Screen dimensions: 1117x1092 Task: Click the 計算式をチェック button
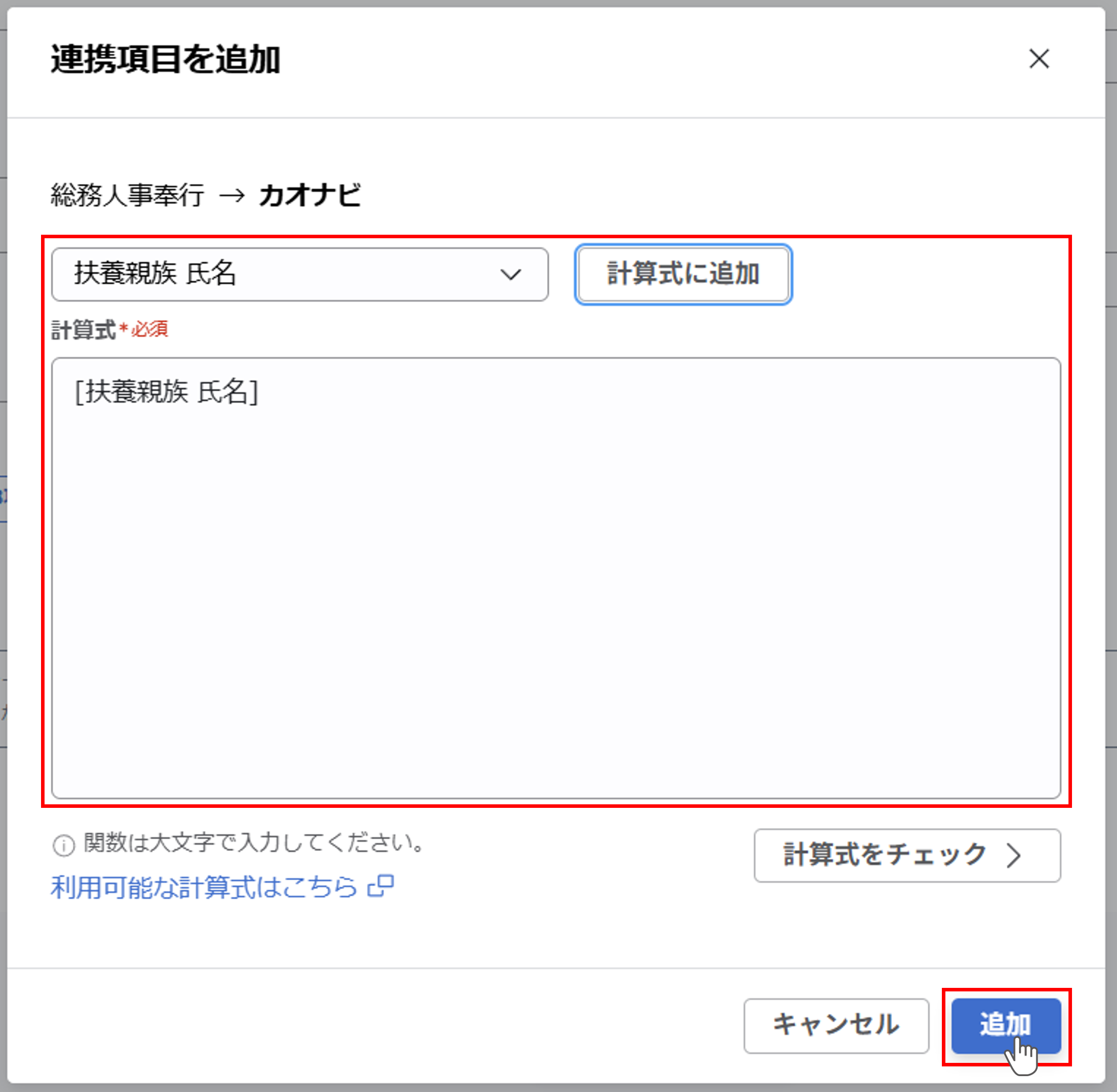pyautogui.click(x=907, y=856)
